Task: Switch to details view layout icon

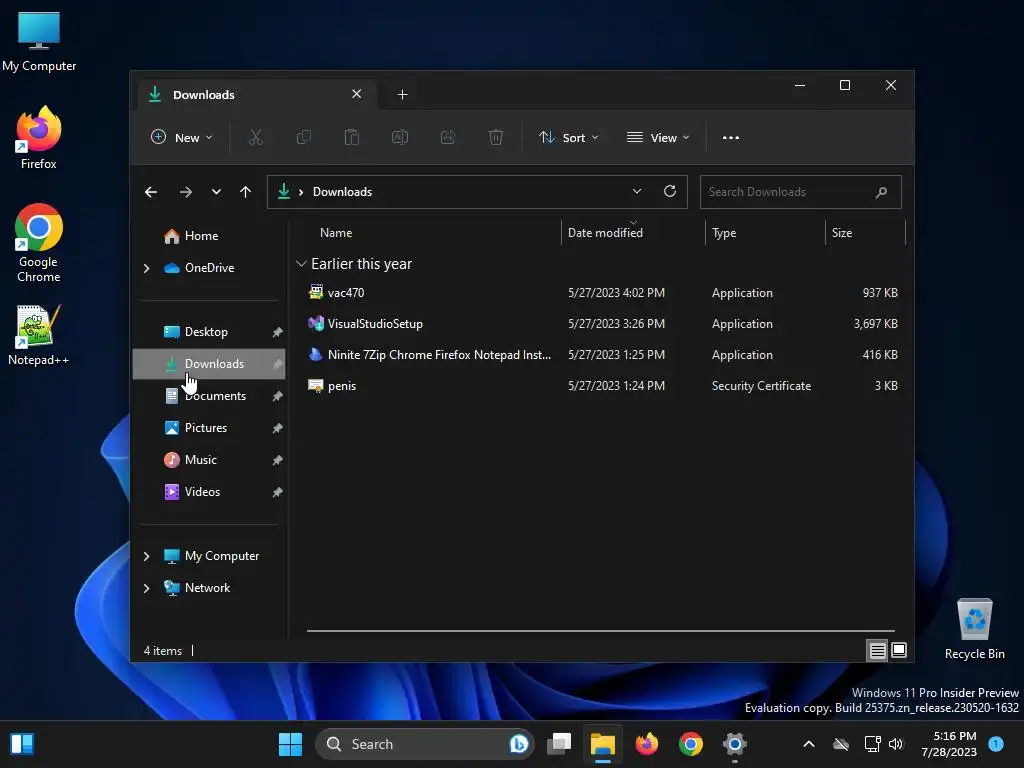Action: point(877,650)
